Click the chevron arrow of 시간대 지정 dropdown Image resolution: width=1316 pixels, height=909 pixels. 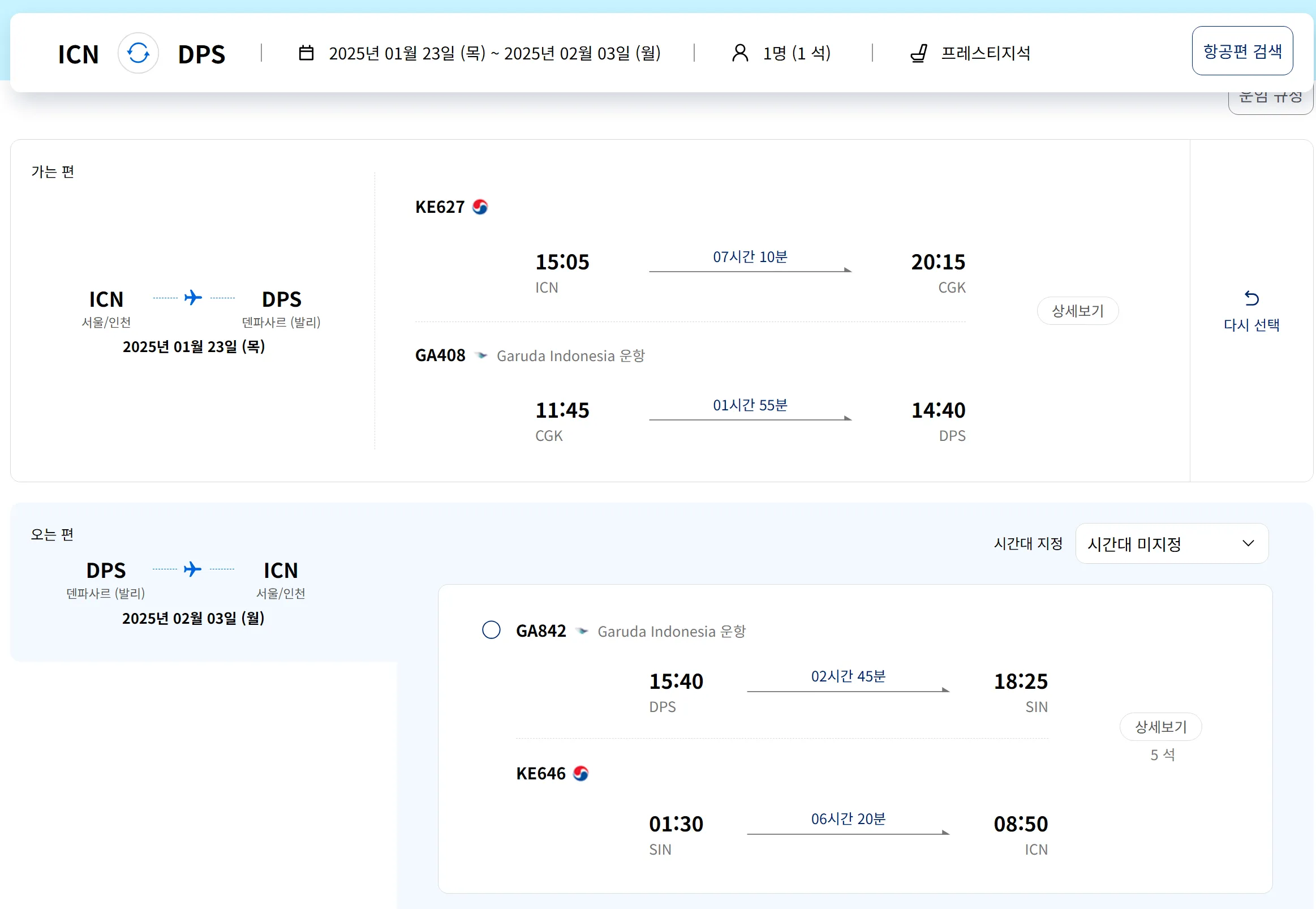tap(1248, 544)
